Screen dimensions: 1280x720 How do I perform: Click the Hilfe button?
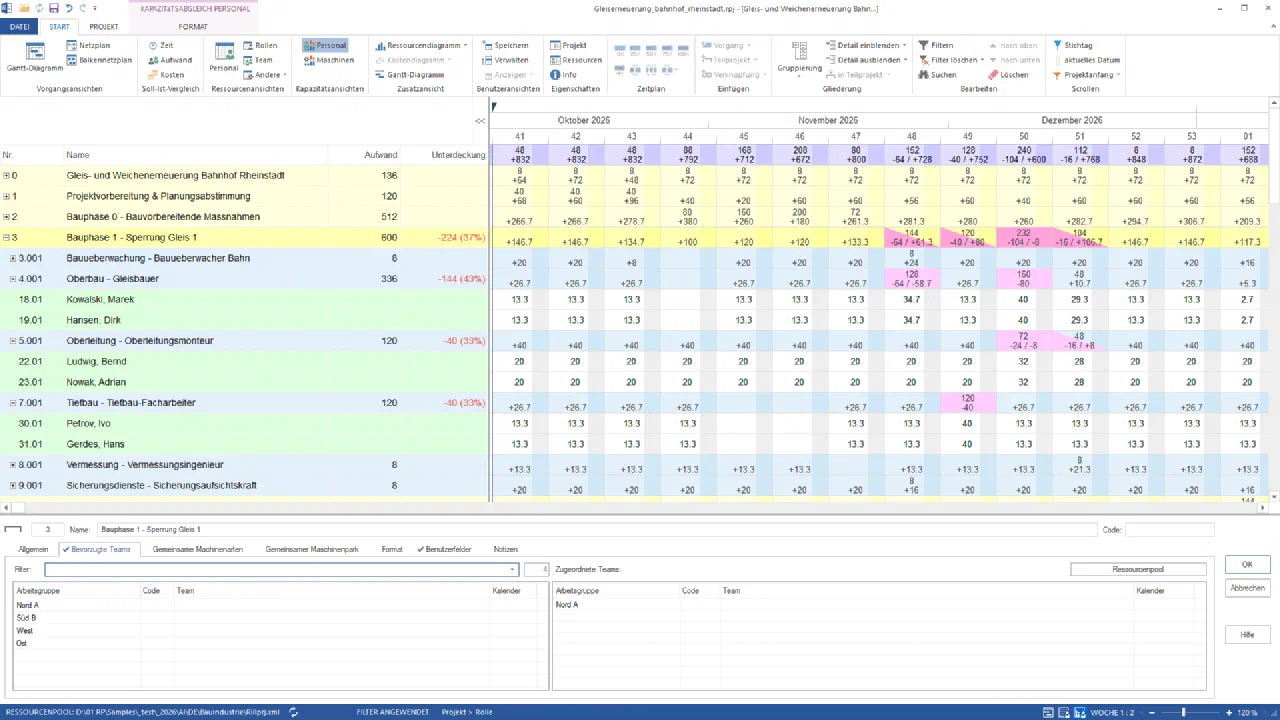(x=1247, y=635)
